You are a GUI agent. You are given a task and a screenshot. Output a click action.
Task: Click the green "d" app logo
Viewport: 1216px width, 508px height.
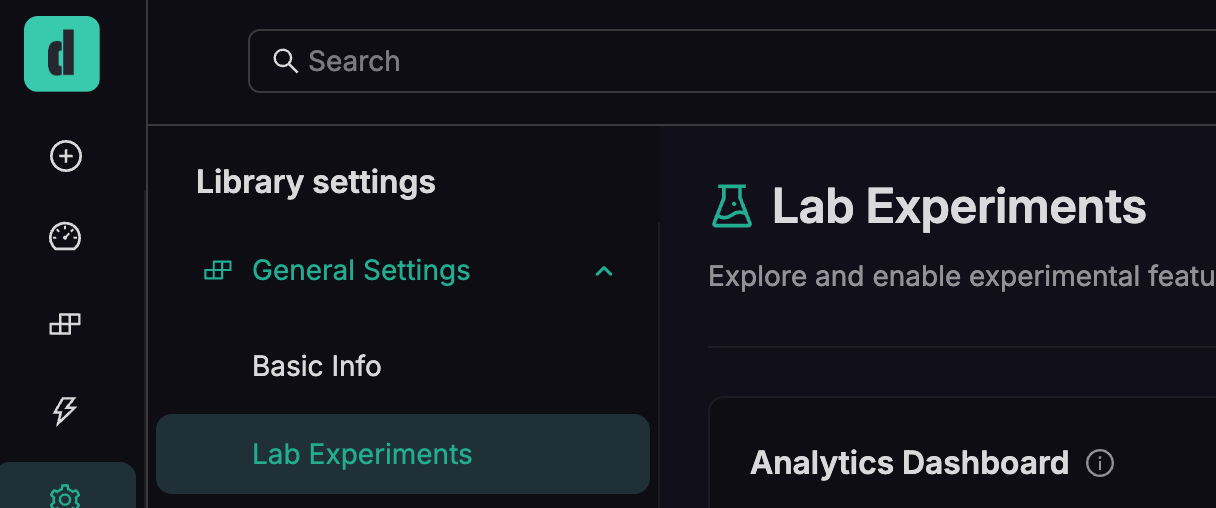62,54
